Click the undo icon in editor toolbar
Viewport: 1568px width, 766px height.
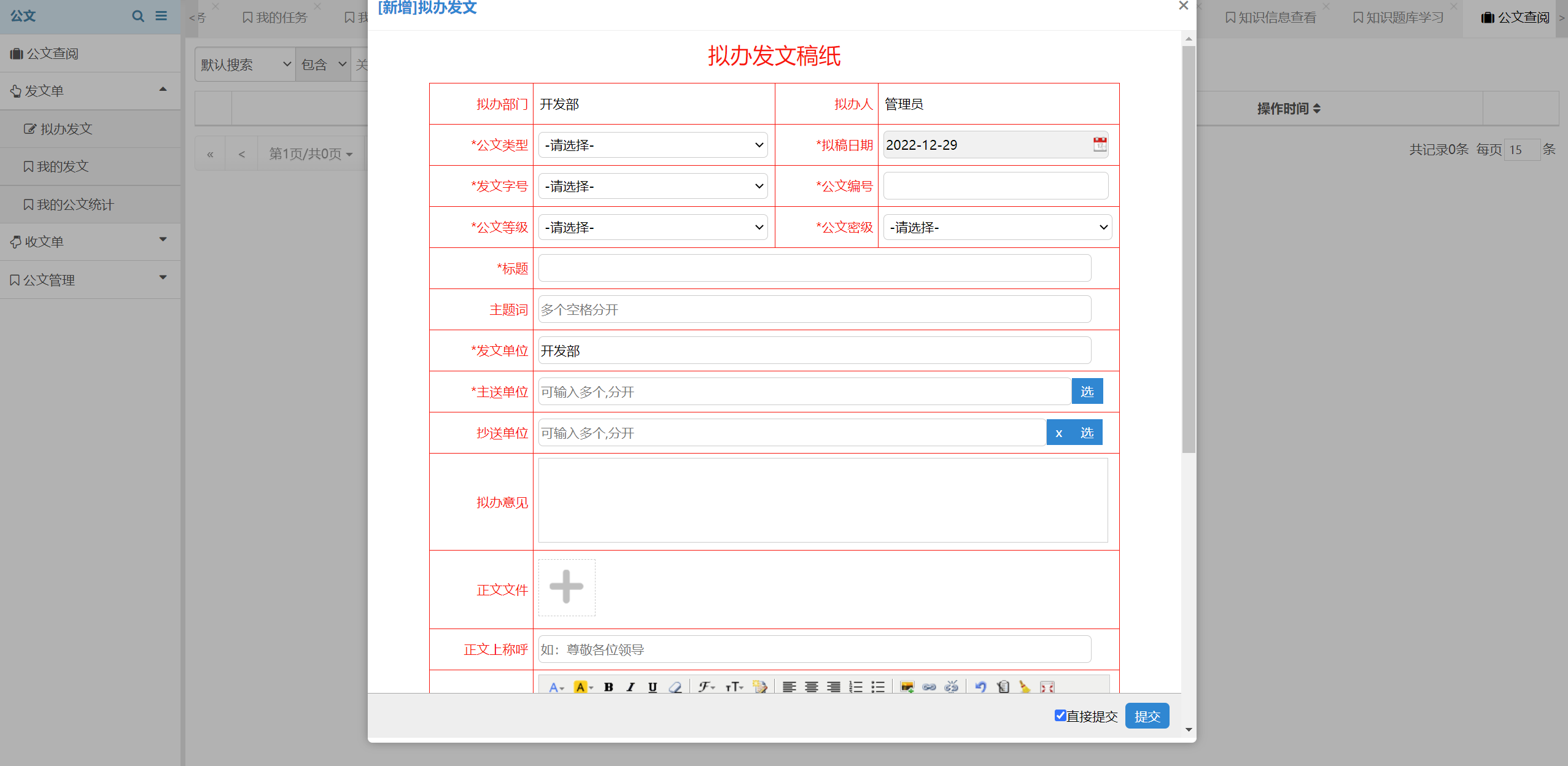click(x=980, y=687)
